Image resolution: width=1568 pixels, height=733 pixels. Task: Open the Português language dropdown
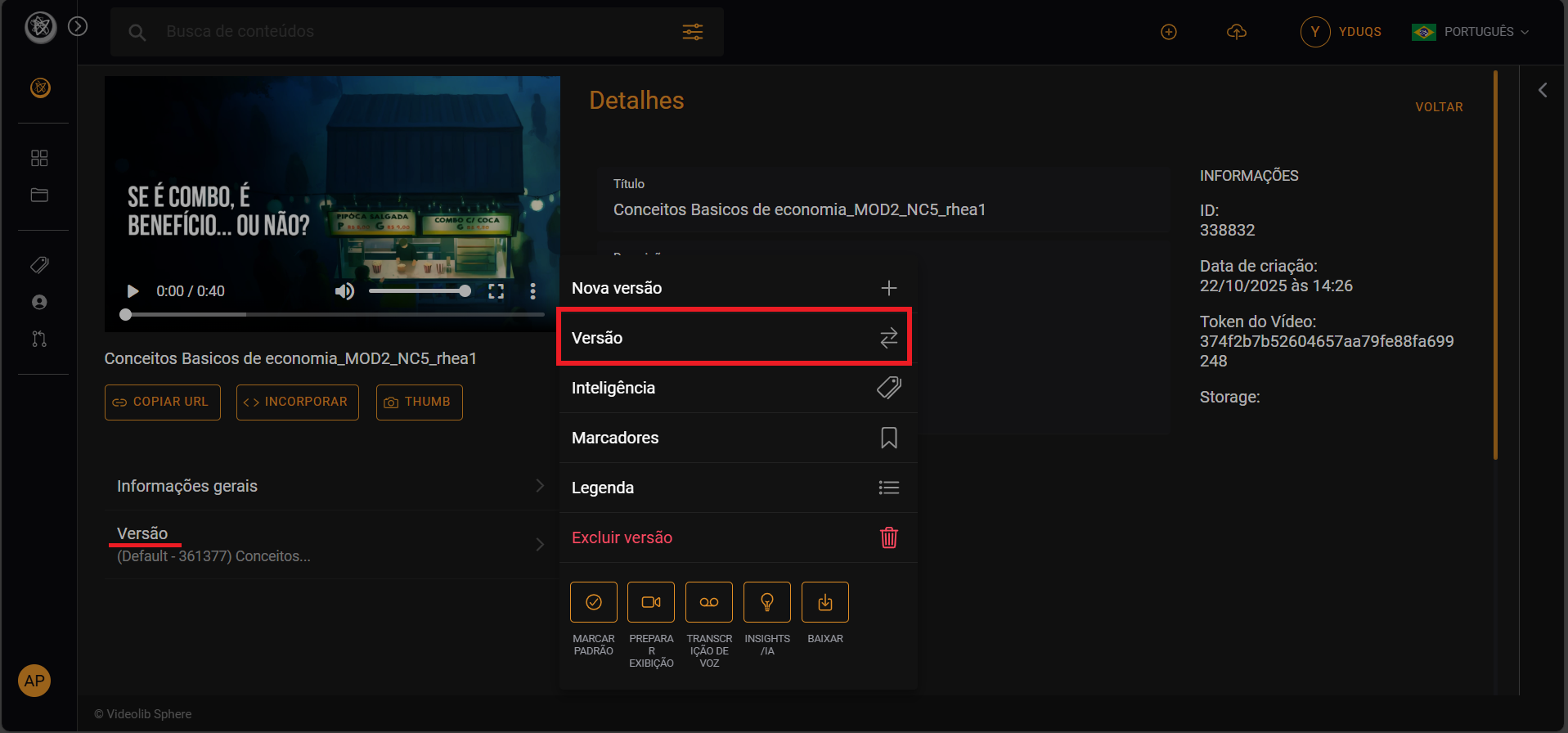pyautogui.click(x=1470, y=32)
